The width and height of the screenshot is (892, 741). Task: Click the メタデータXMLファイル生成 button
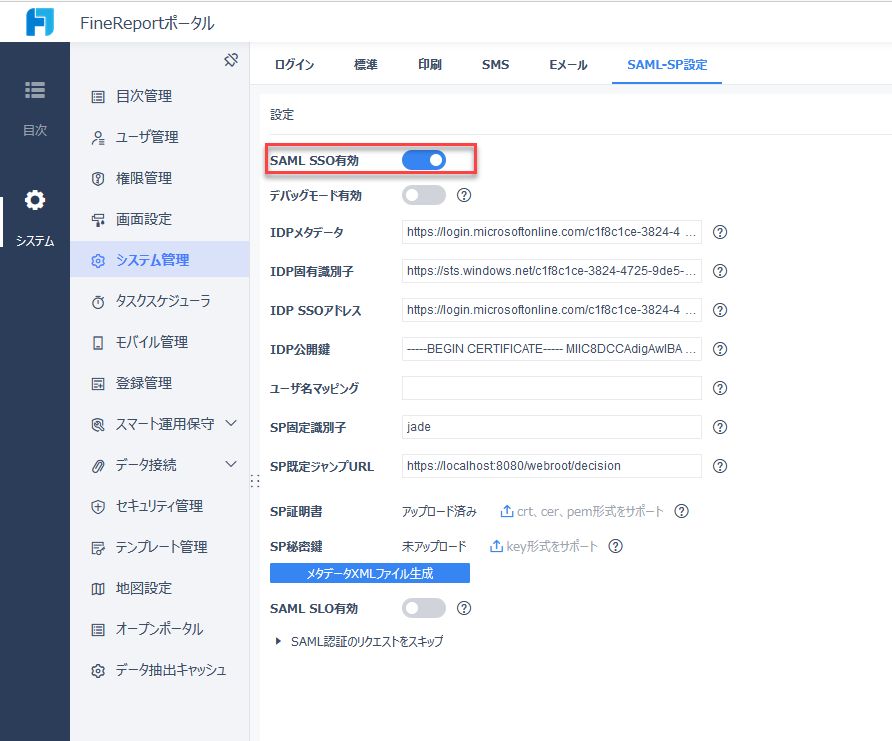point(369,573)
